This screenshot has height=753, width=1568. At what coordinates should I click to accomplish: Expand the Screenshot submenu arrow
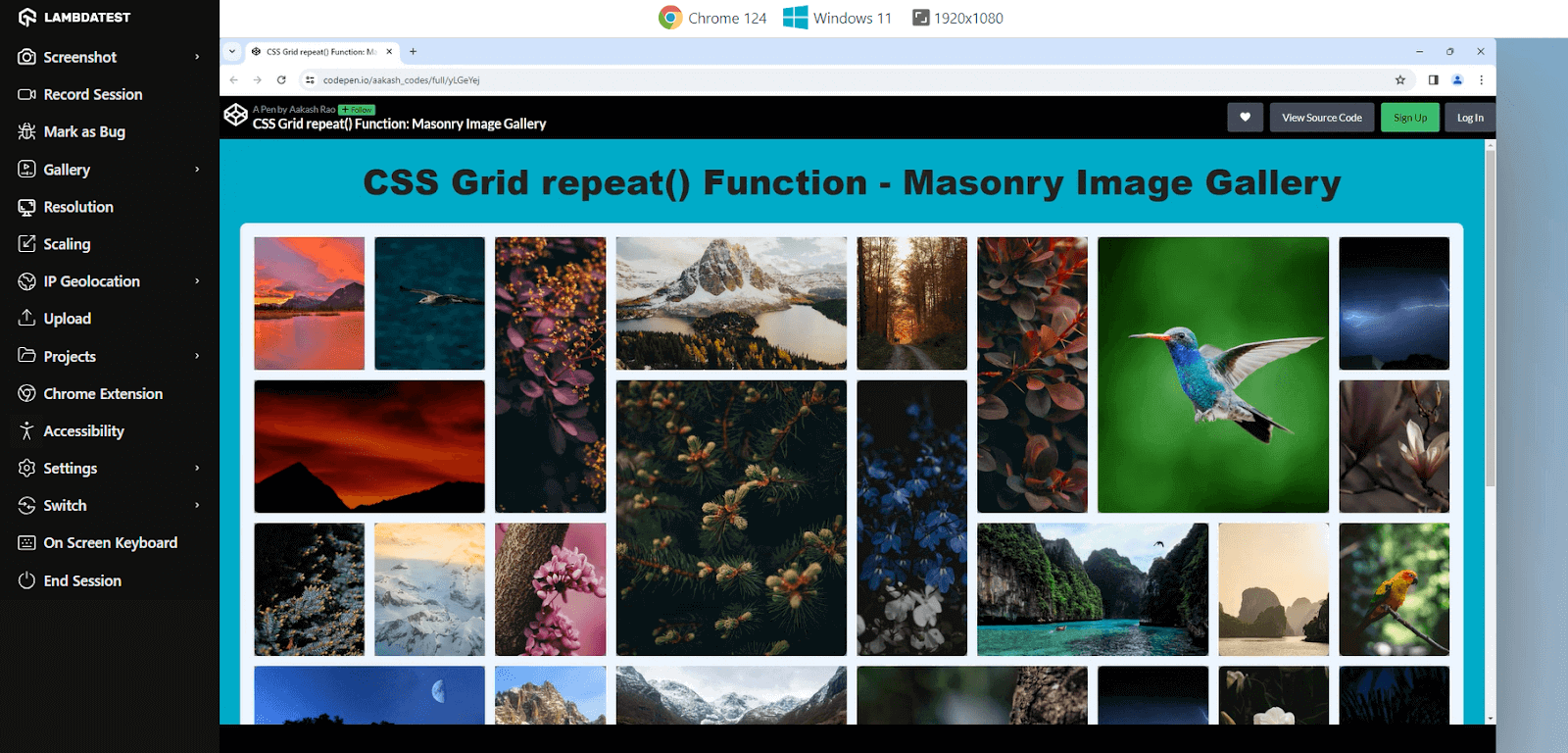pyautogui.click(x=197, y=57)
